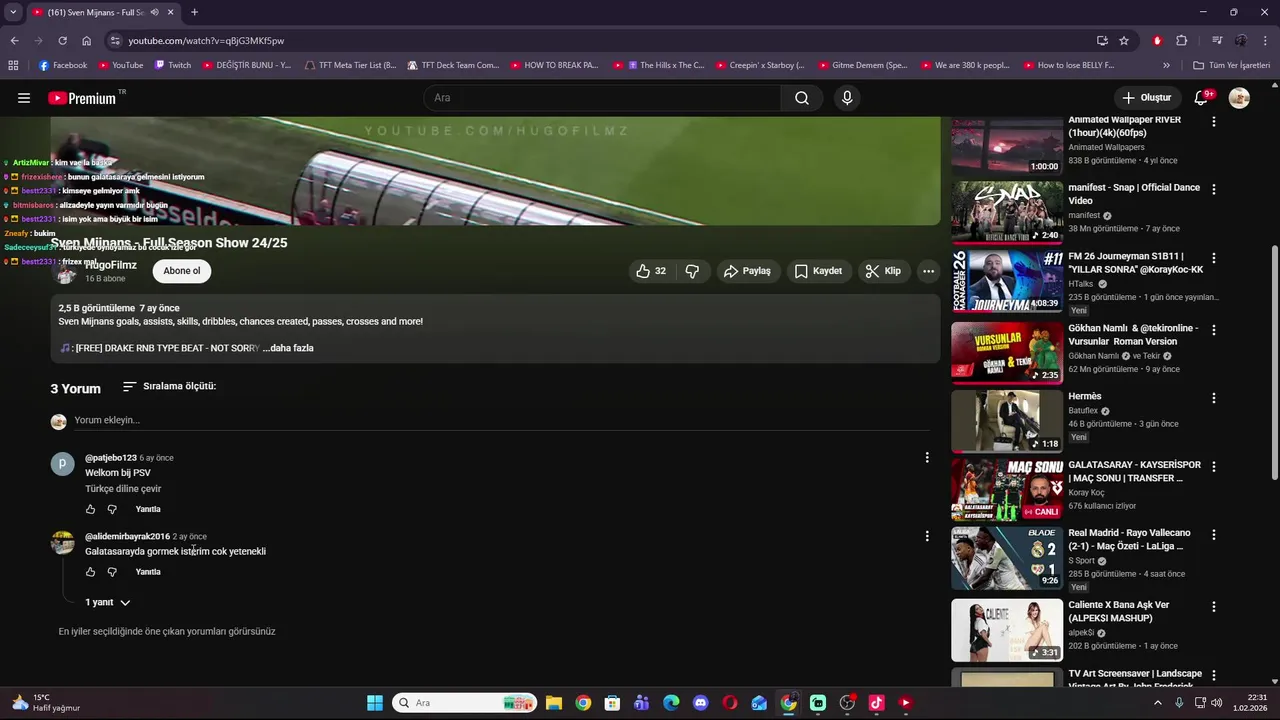Open the TikTok taskbar app
The width and height of the screenshot is (1280, 720).
(876, 703)
